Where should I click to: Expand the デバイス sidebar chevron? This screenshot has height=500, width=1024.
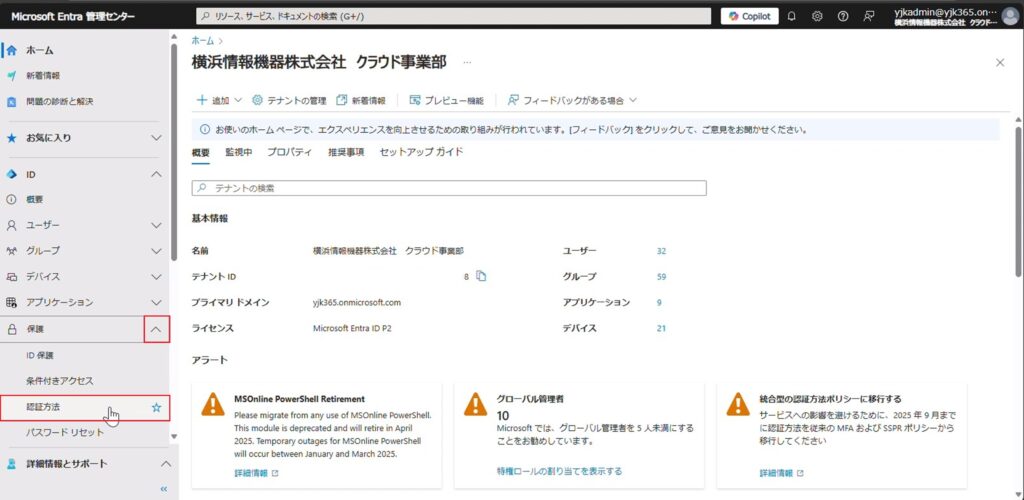click(156, 277)
